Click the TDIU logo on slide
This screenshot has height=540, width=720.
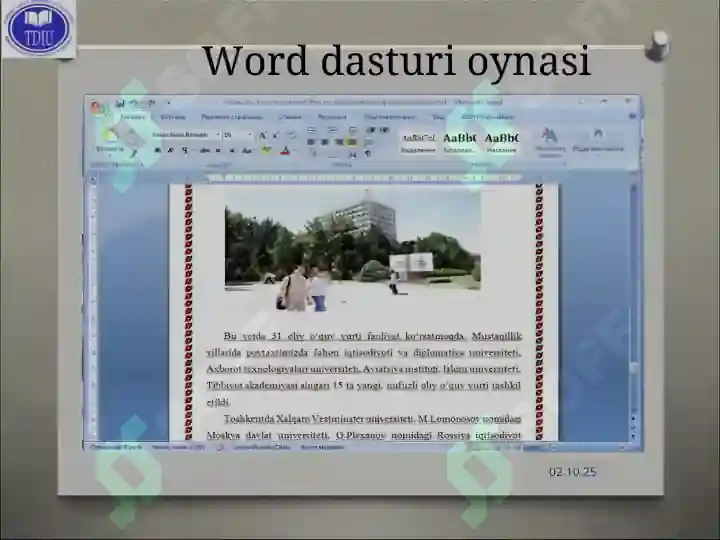pos(39,28)
